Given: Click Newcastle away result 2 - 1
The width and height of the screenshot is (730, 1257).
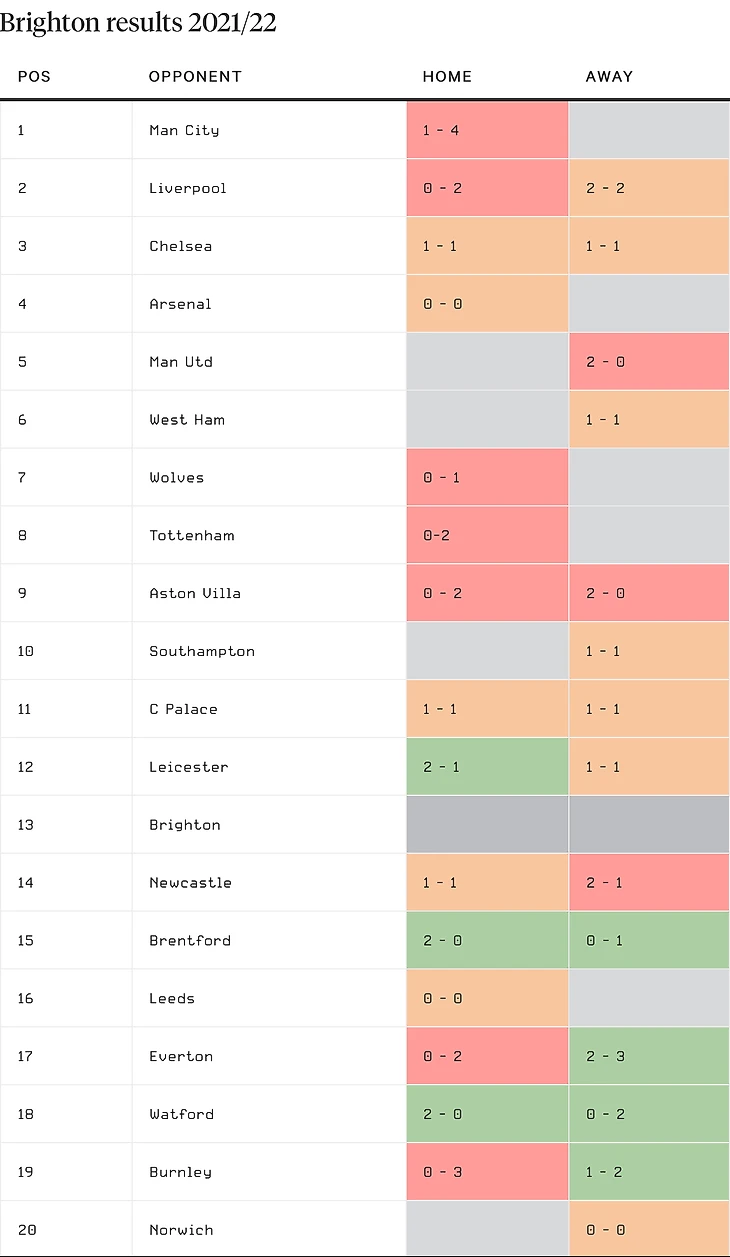Looking at the screenshot, I should point(605,883).
